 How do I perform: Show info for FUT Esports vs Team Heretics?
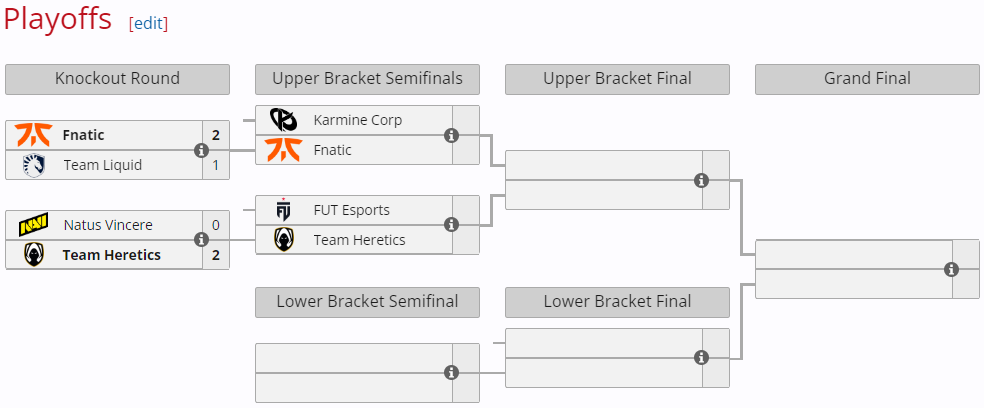451,225
